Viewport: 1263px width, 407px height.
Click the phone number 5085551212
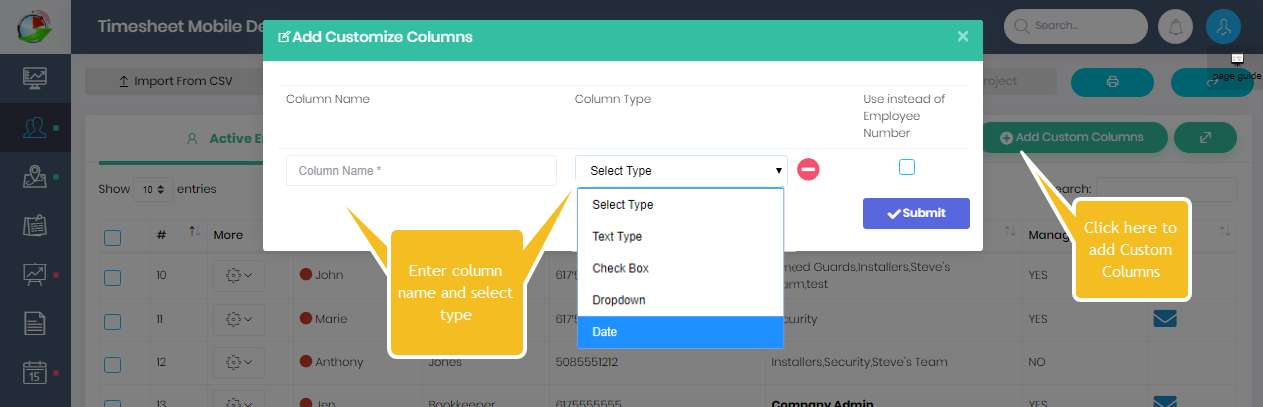point(589,362)
